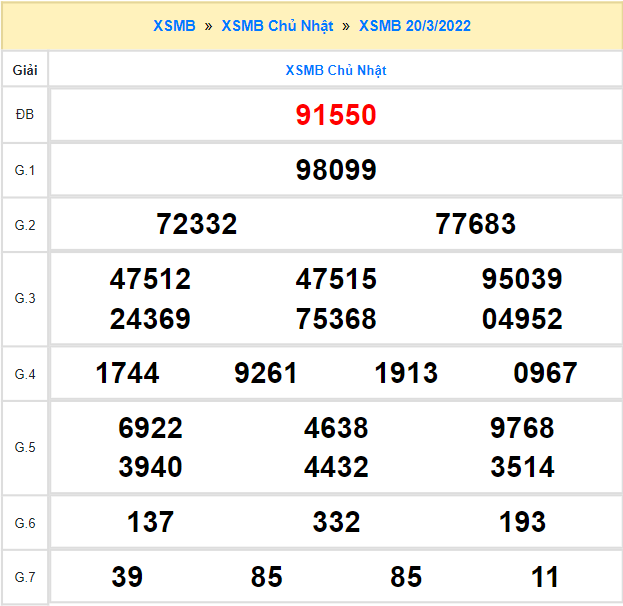Select the G.5 number 6922
Screen dimensions: 623x606
tap(150, 428)
